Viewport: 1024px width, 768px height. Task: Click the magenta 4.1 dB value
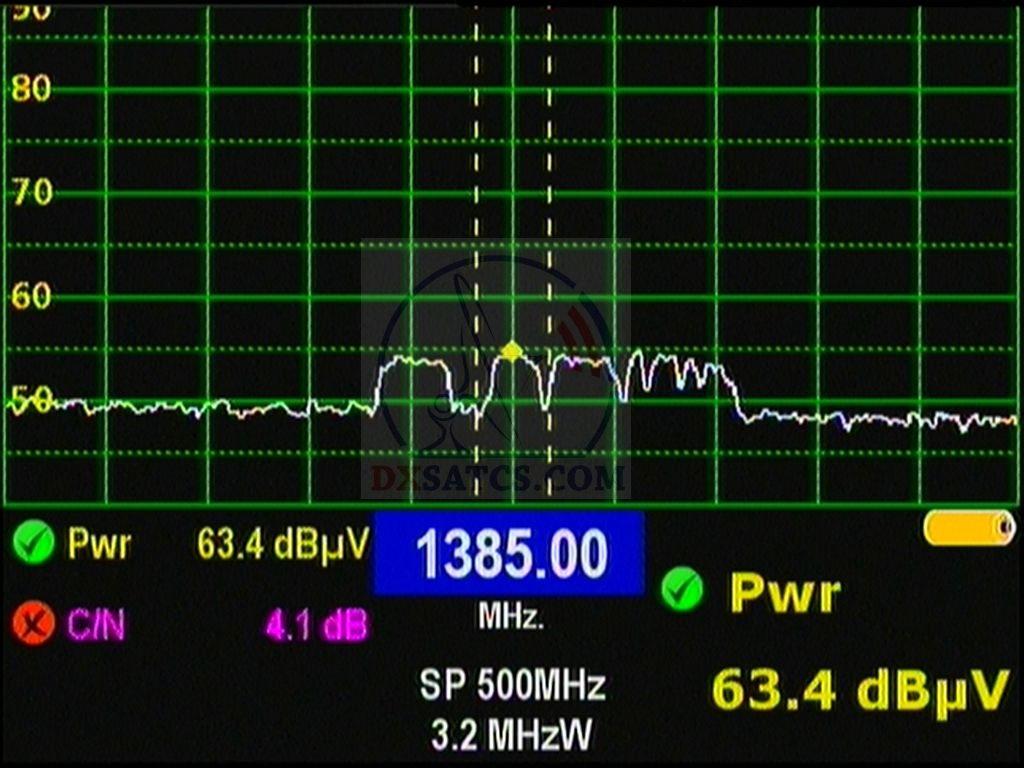click(x=316, y=626)
